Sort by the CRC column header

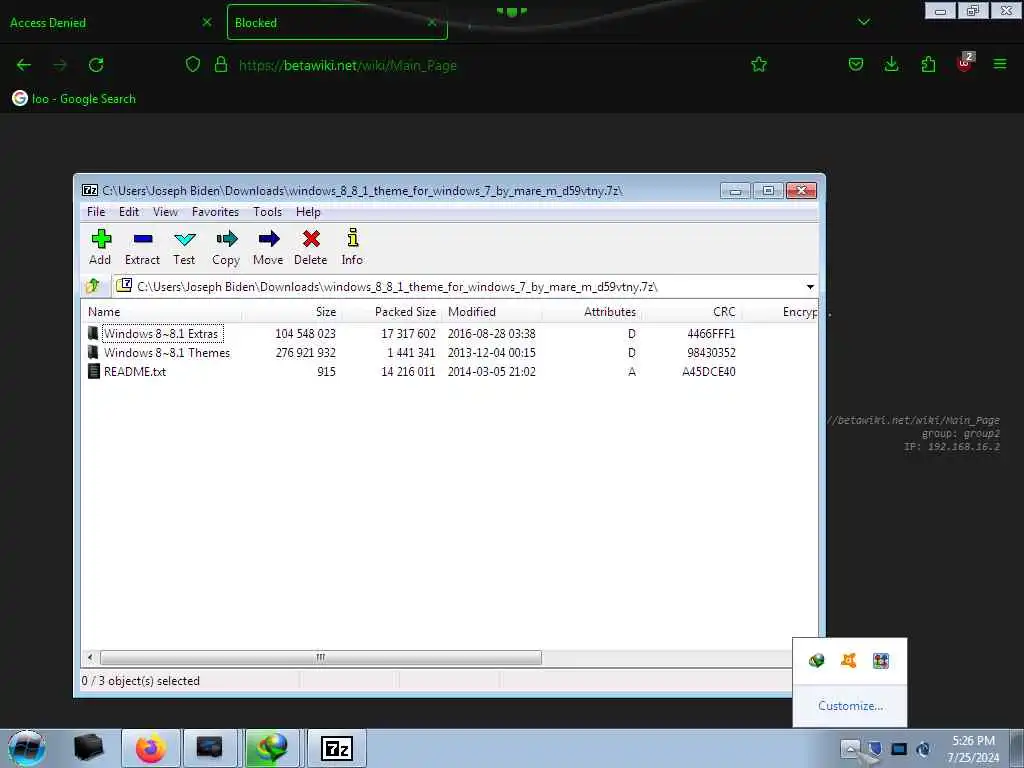pyautogui.click(x=692, y=312)
